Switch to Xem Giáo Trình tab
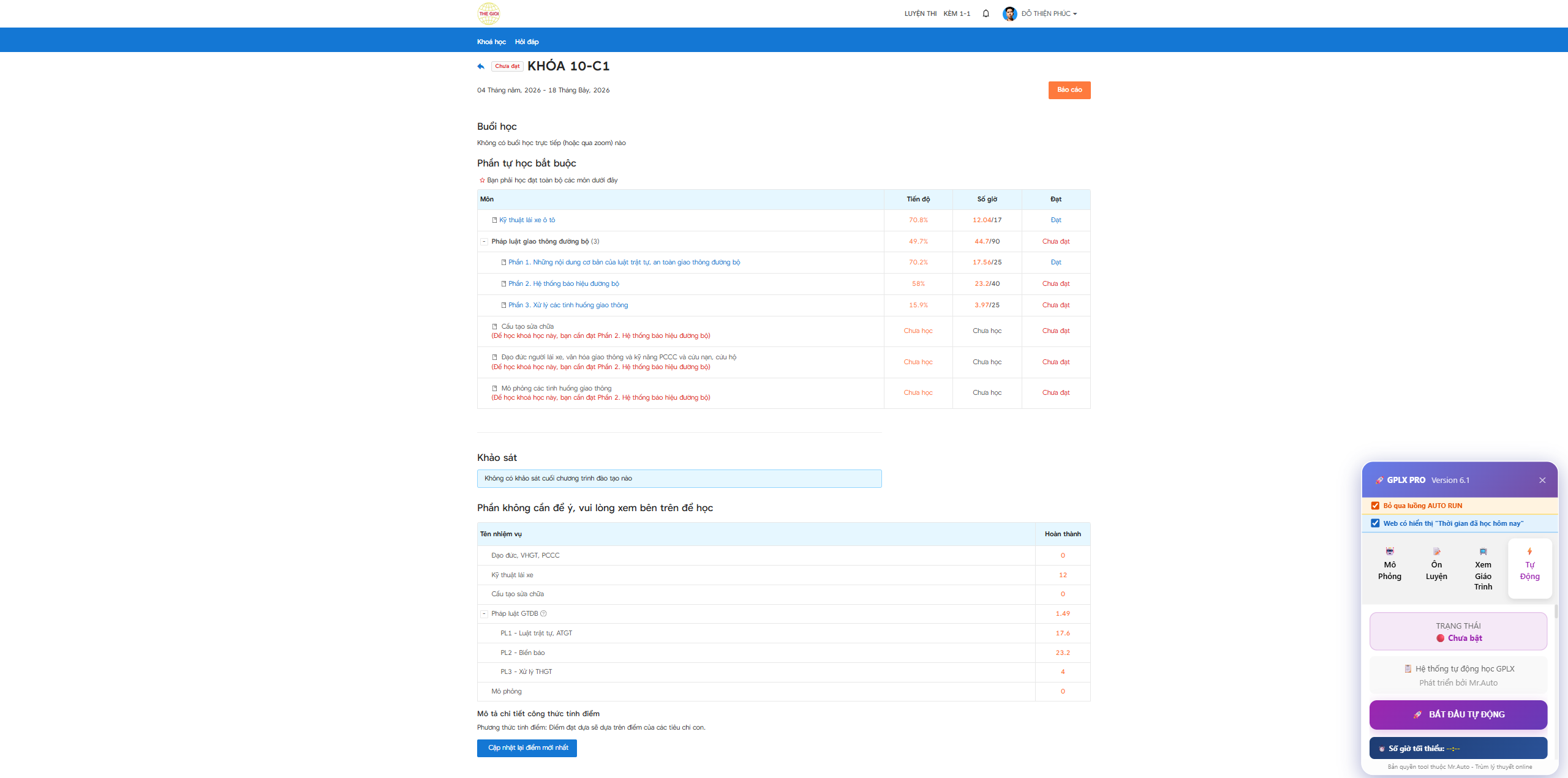 coord(1483,569)
